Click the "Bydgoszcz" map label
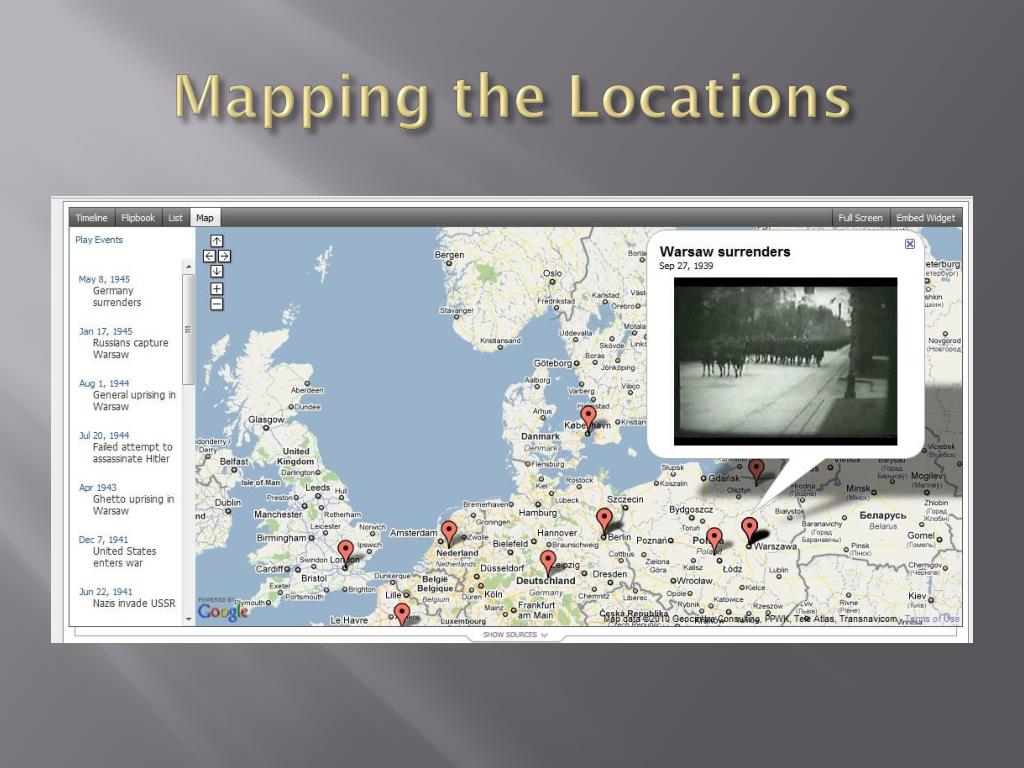Viewport: 1024px width, 768px height. tap(691, 509)
